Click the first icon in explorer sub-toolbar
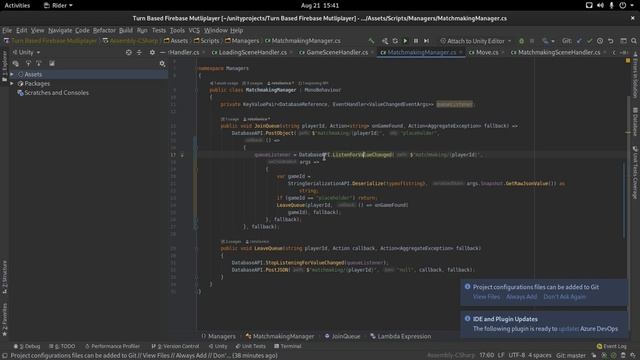The image size is (640, 360). coord(16,63)
